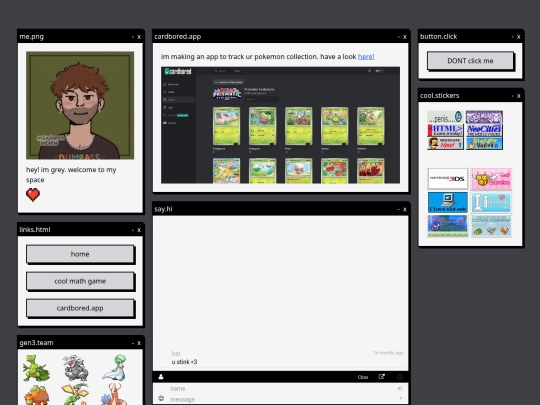Click the 'hey! im grey' welcome text
The image size is (540, 405).
71,175
